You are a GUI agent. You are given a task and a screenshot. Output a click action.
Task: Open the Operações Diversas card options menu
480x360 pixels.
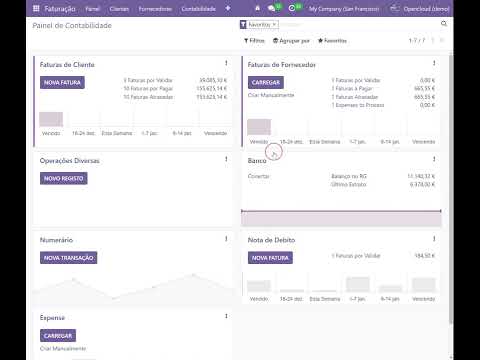[226, 159]
